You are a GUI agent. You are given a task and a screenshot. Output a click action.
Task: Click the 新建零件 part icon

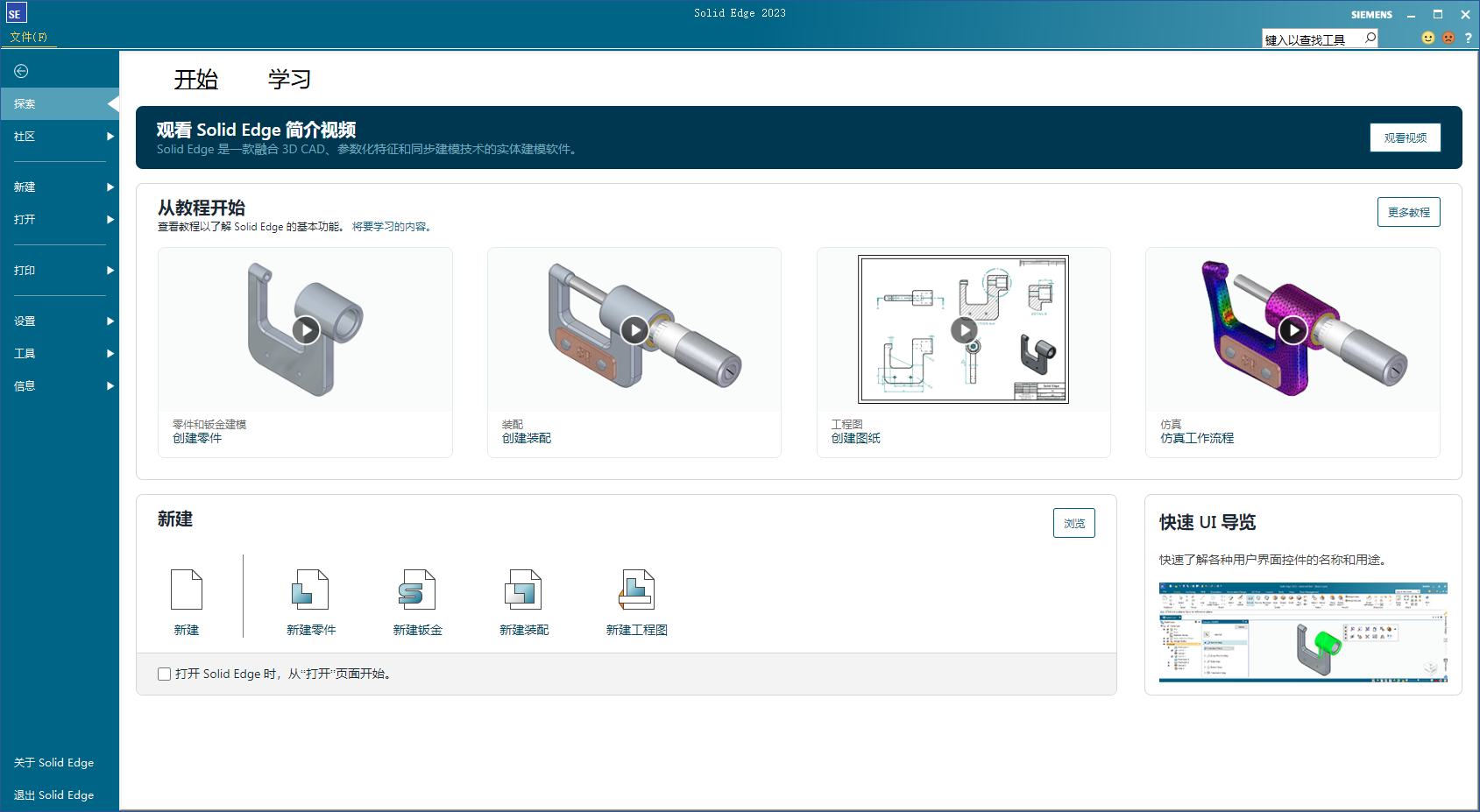310,590
